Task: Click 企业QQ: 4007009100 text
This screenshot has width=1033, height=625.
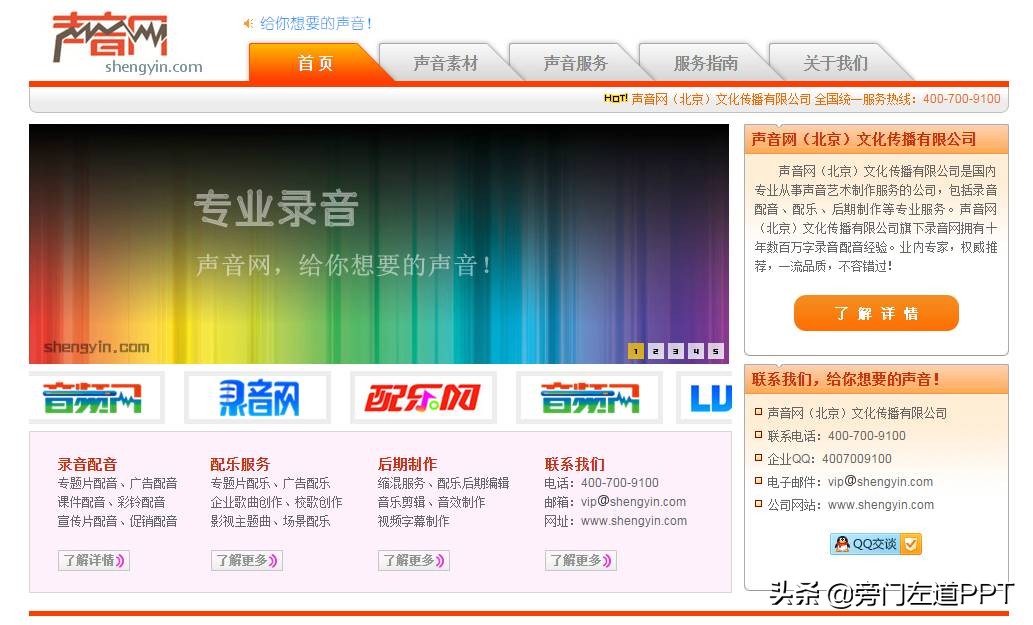Action: (829, 458)
